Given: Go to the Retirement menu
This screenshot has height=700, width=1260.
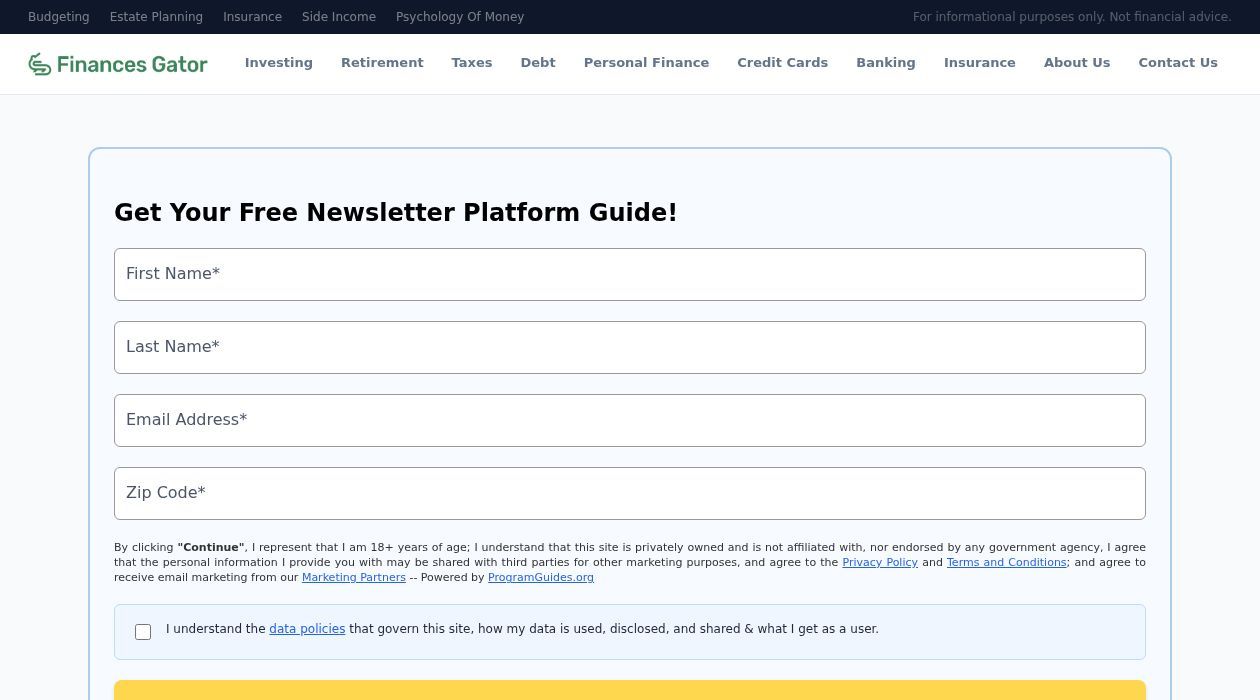Looking at the screenshot, I should click(382, 62).
